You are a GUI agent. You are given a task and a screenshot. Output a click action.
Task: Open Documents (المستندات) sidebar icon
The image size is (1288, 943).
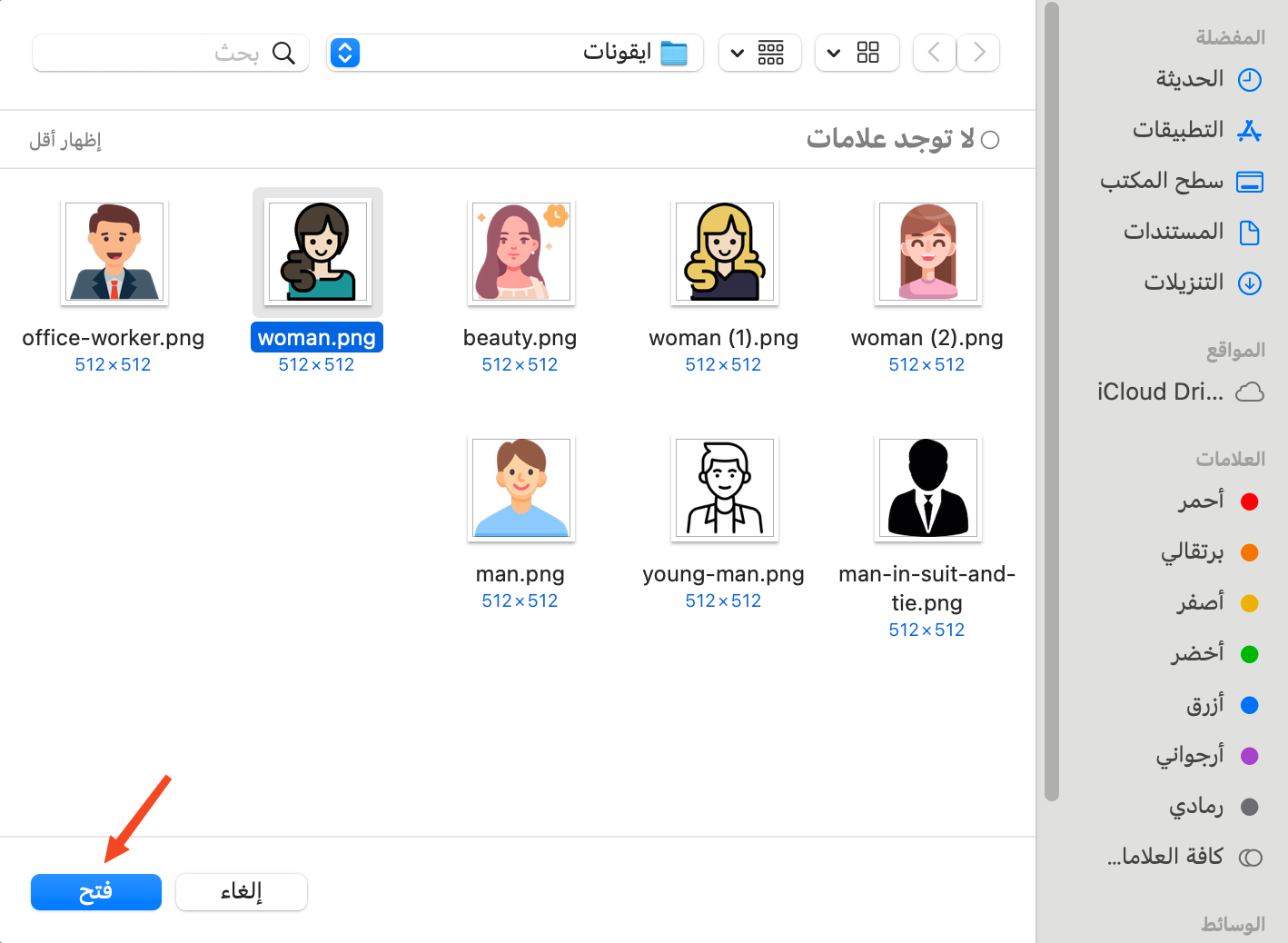[x=1250, y=233]
